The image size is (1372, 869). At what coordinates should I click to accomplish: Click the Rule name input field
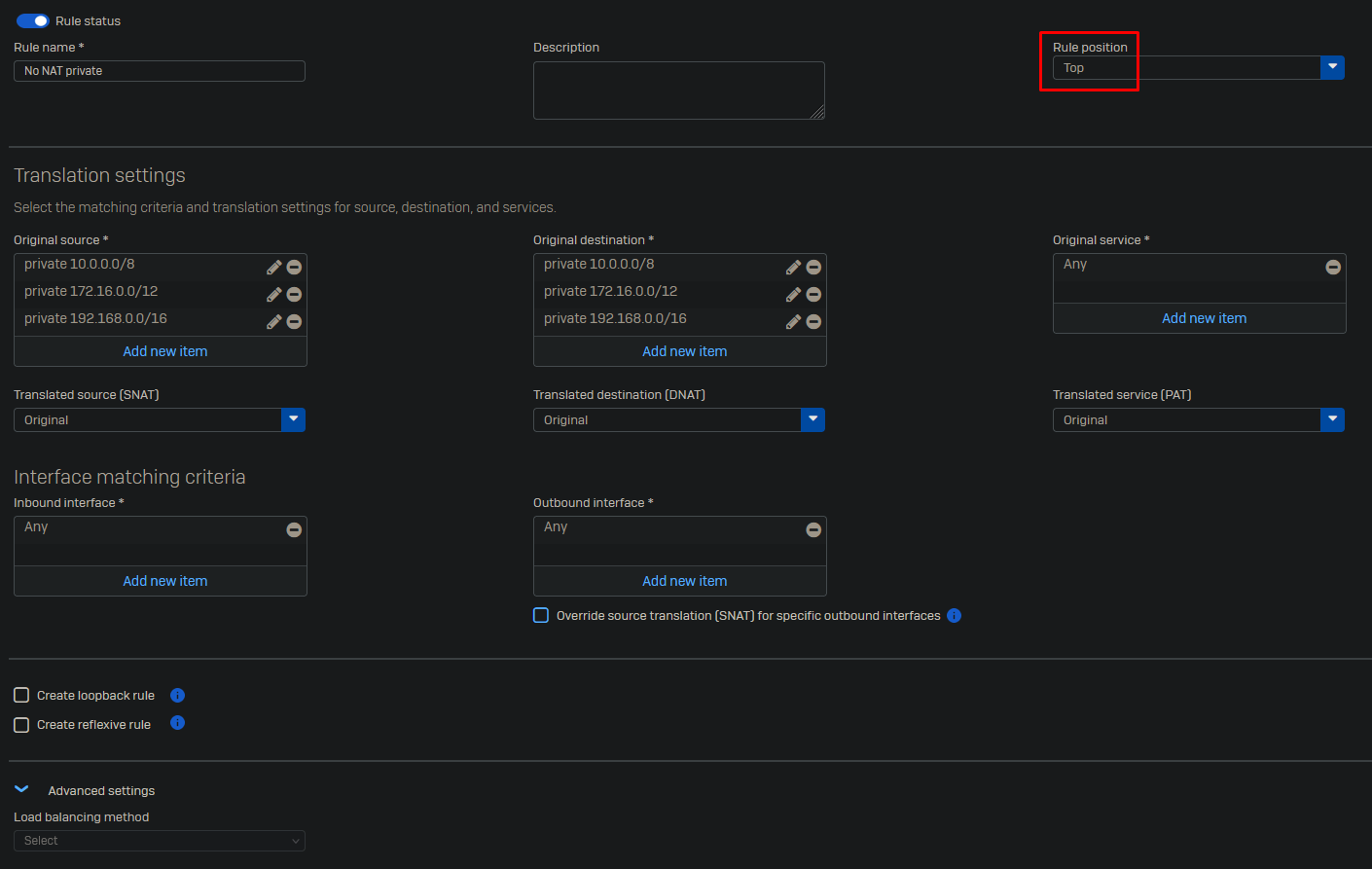160,71
